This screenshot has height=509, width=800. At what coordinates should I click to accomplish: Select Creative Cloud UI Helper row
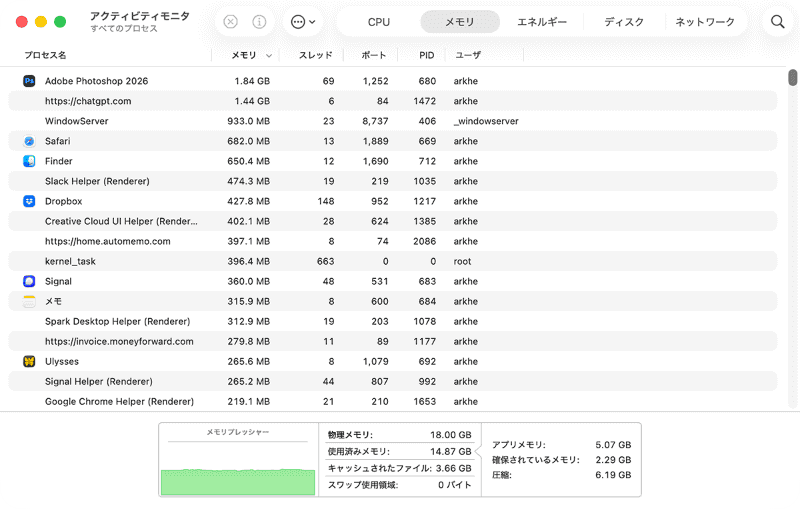(393, 221)
